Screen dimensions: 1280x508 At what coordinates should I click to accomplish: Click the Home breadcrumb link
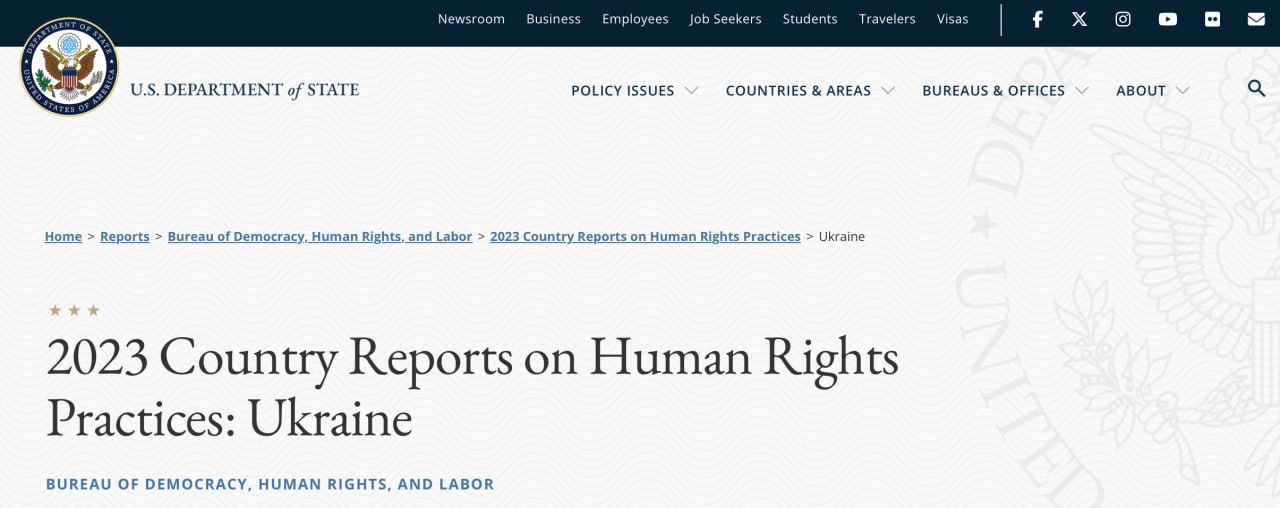[63, 237]
